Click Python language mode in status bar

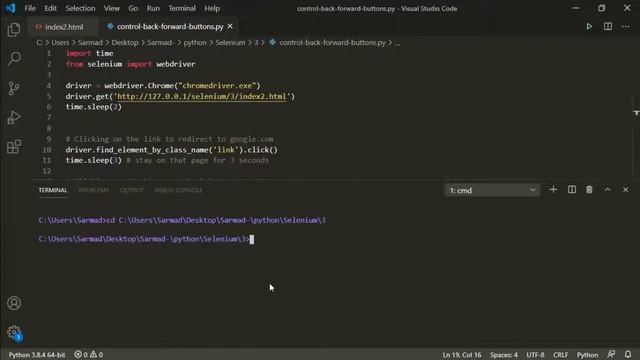point(587,355)
